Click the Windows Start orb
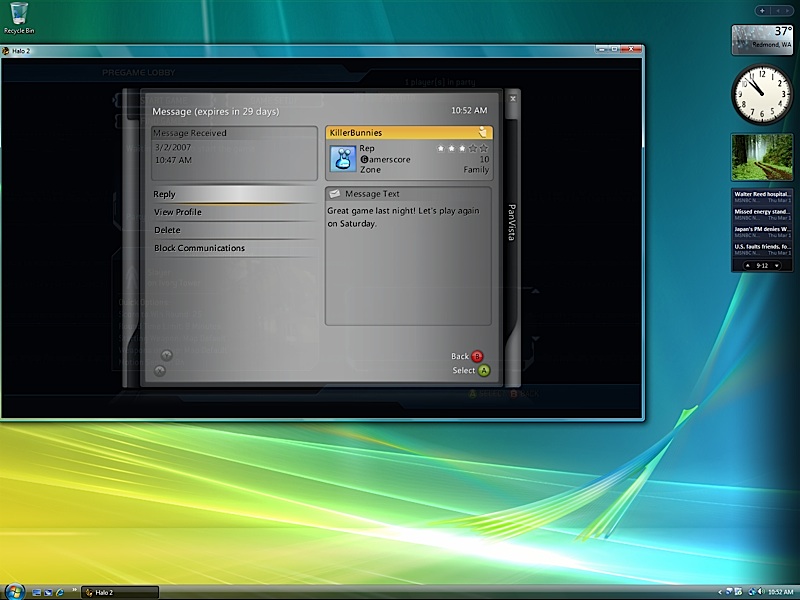This screenshot has width=800, height=600. coord(13,591)
